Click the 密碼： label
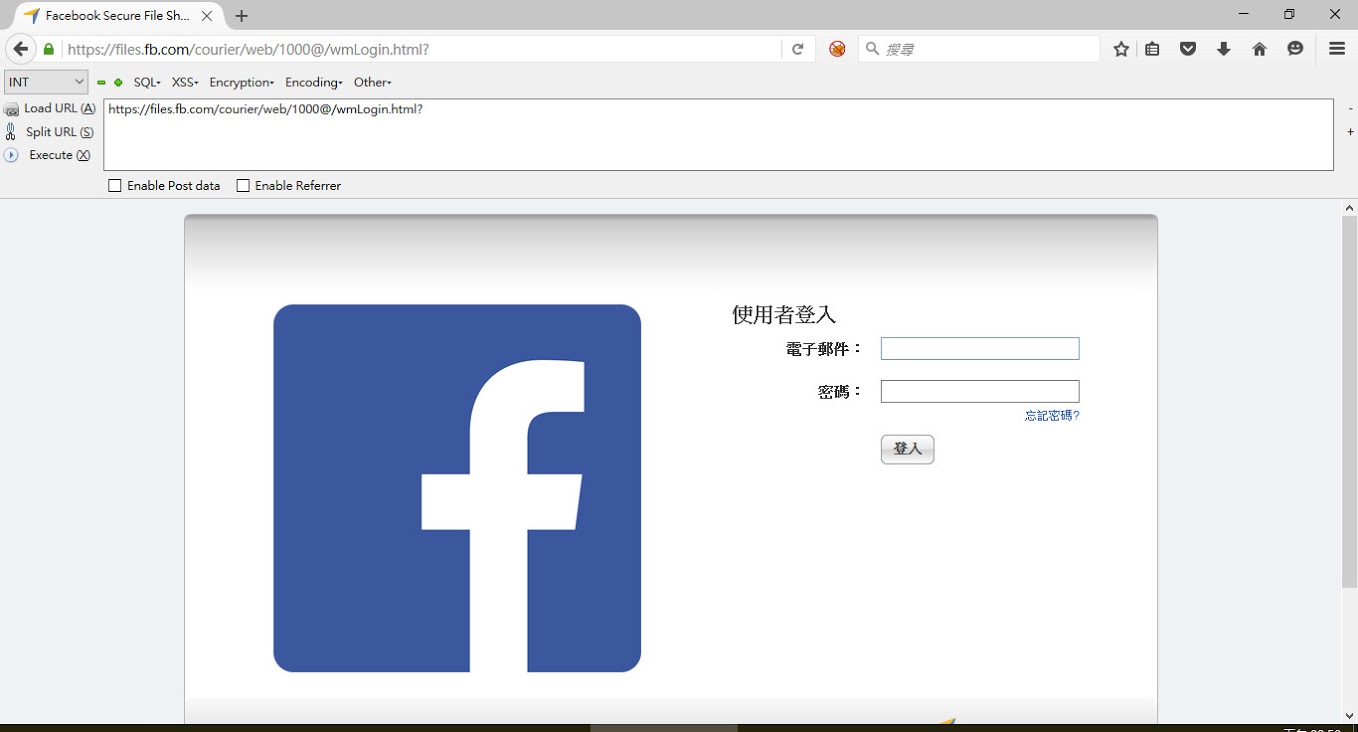The height and width of the screenshot is (732, 1358). pyautogui.click(x=840, y=392)
